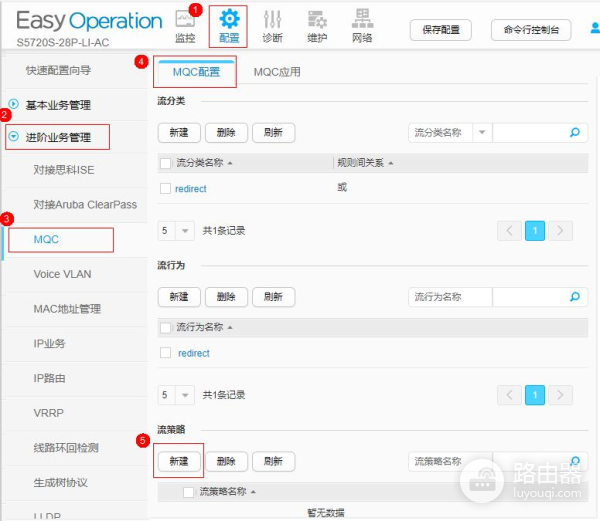Click search icon in 流策略 filter

point(575,461)
